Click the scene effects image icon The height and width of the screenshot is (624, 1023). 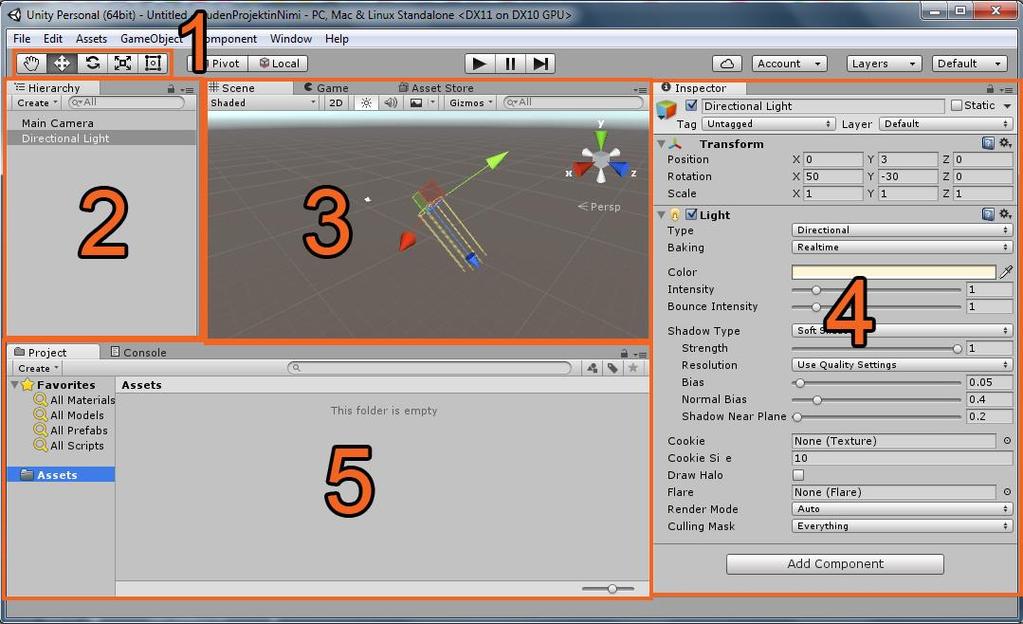[x=416, y=102]
